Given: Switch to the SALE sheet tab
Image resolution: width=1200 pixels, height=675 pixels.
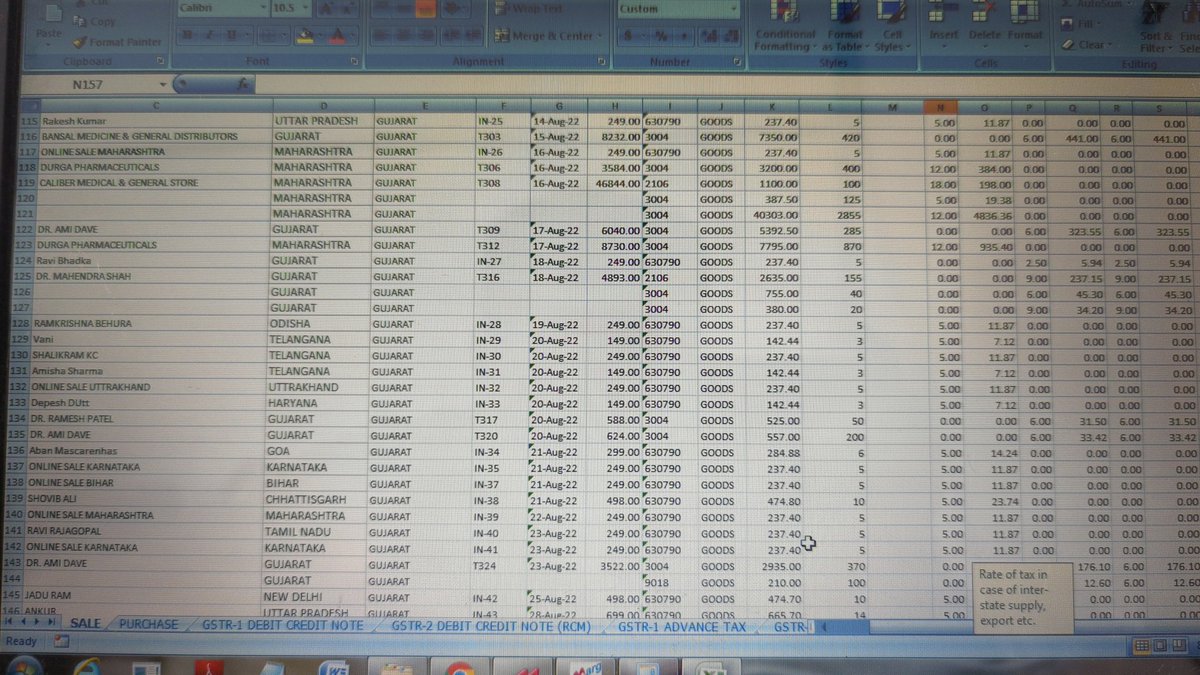Looking at the screenshot, I should pos(85,624).
